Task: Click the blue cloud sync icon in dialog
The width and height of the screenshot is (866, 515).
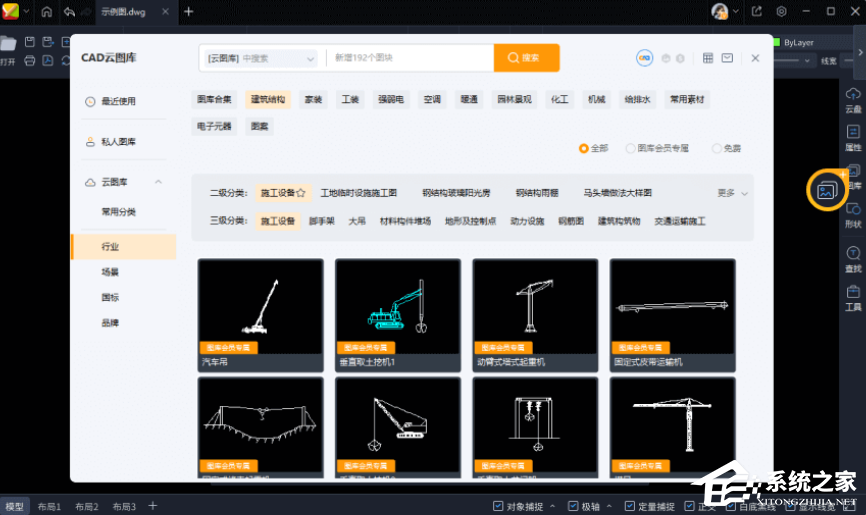Action: (644, 58)
